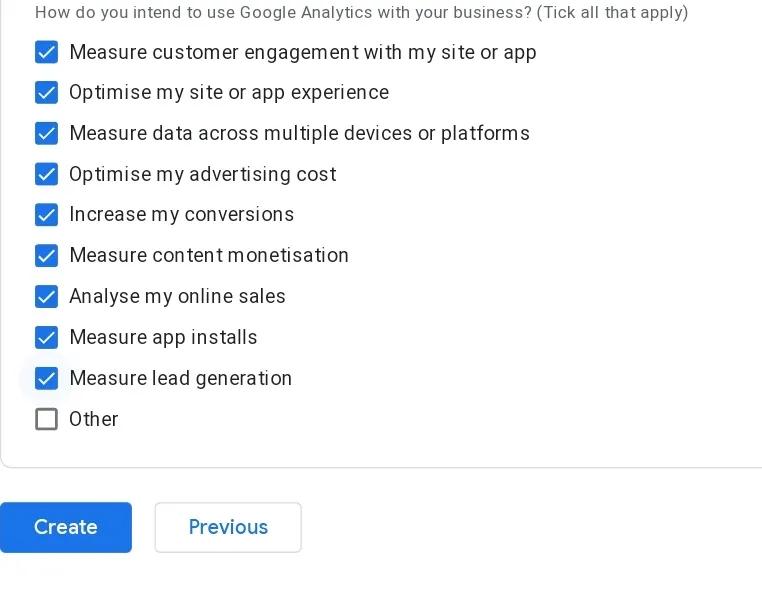Untick the Measure lead generation checkbox

pos(47,379)
